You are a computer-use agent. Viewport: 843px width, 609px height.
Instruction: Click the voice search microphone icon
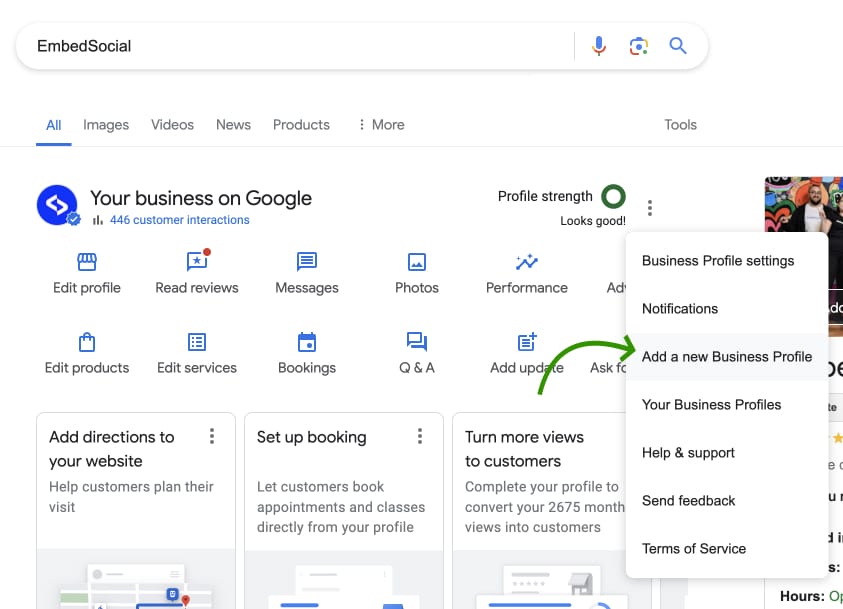(599, 46)
